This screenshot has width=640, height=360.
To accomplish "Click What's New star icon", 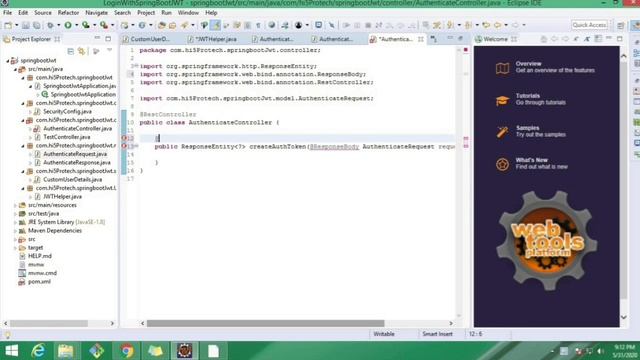I will 502,164.
